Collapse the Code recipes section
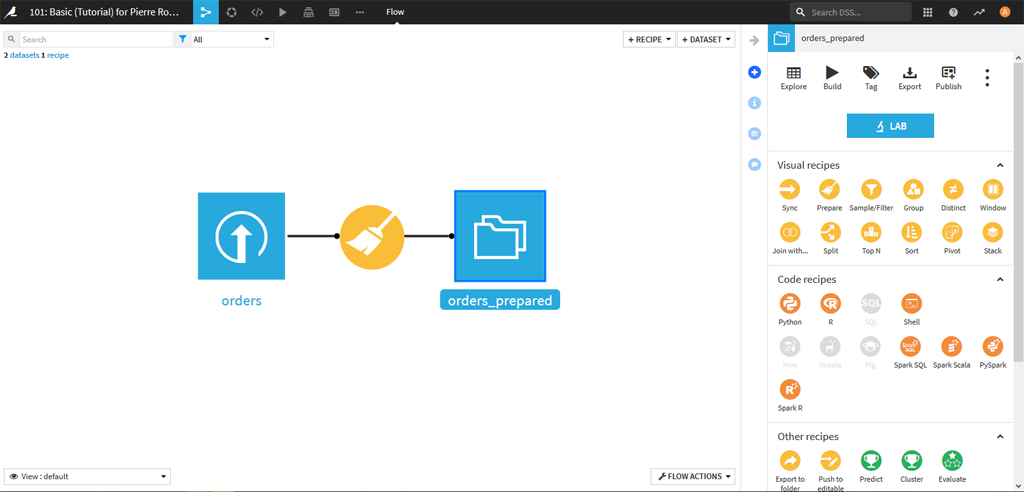The width and height of the screenshot is (1024, 492). point(999,280)
